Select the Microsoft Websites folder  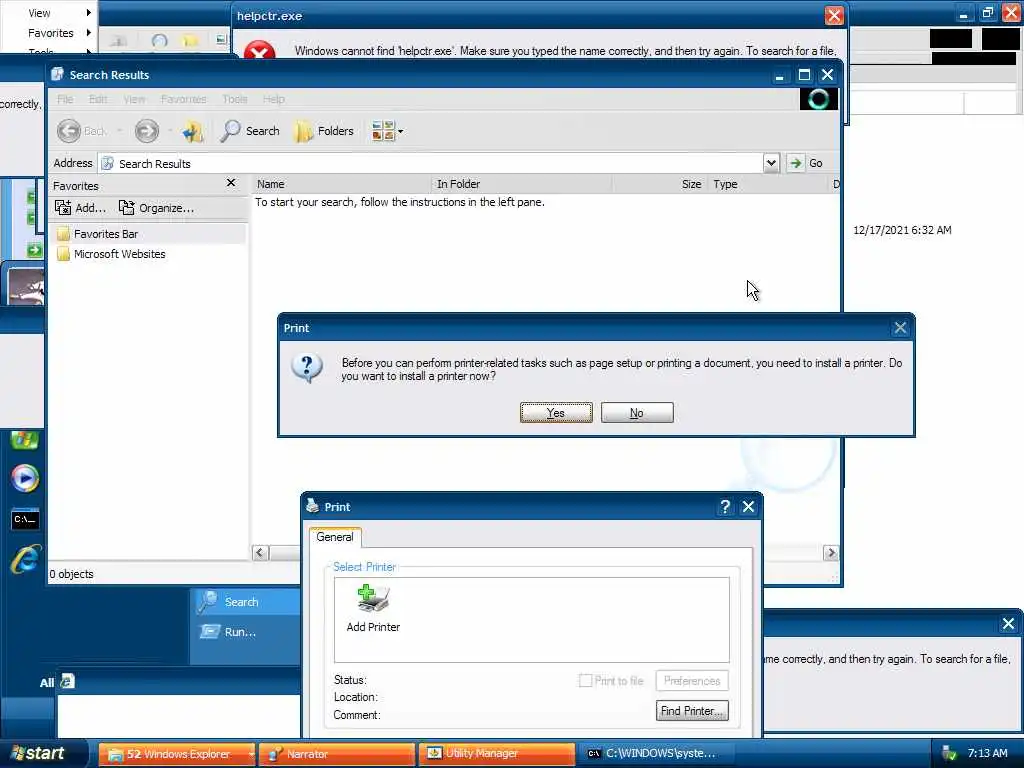point(111,254)
